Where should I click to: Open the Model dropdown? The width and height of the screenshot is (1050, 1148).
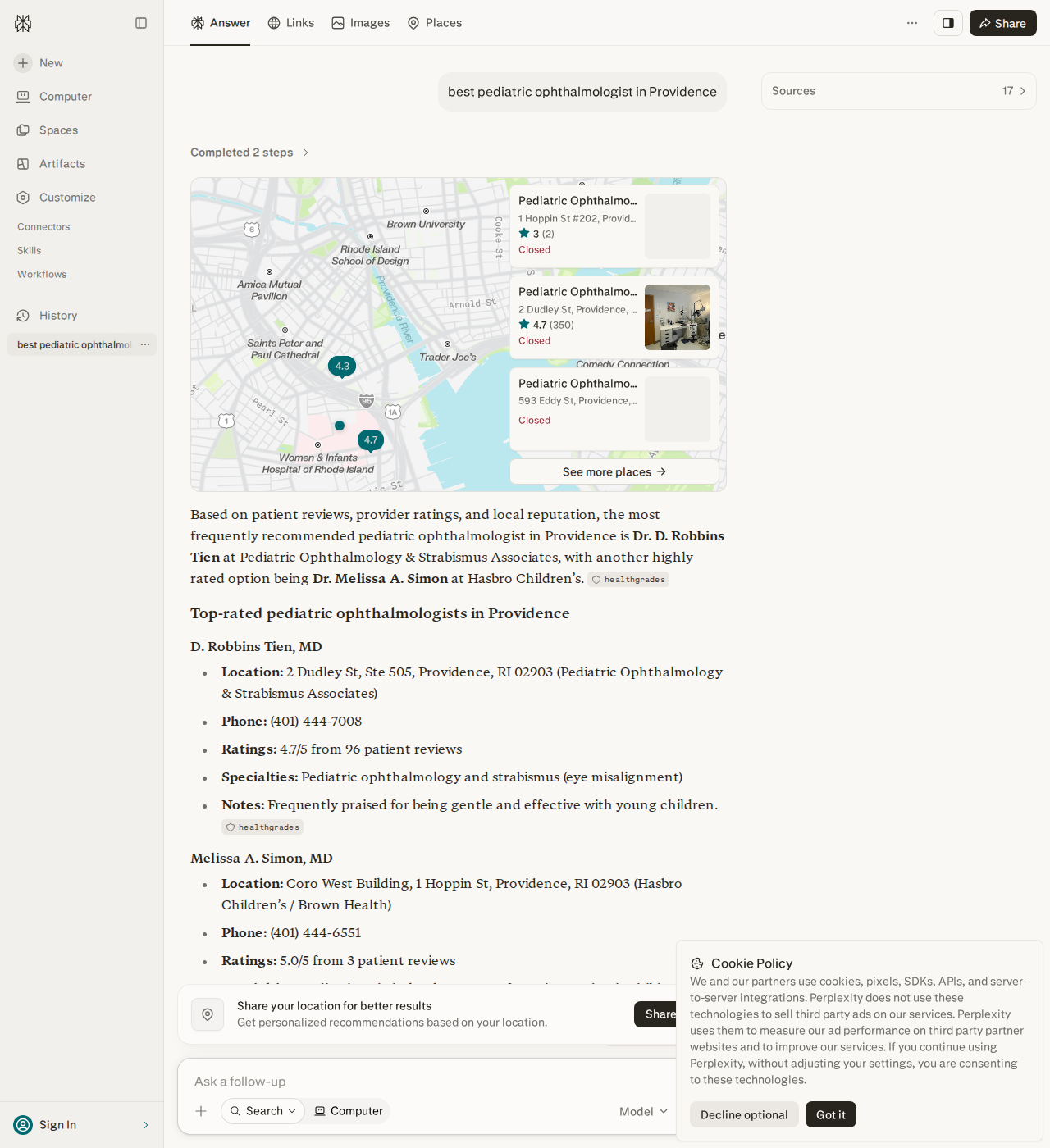(x=644, y=1111)
